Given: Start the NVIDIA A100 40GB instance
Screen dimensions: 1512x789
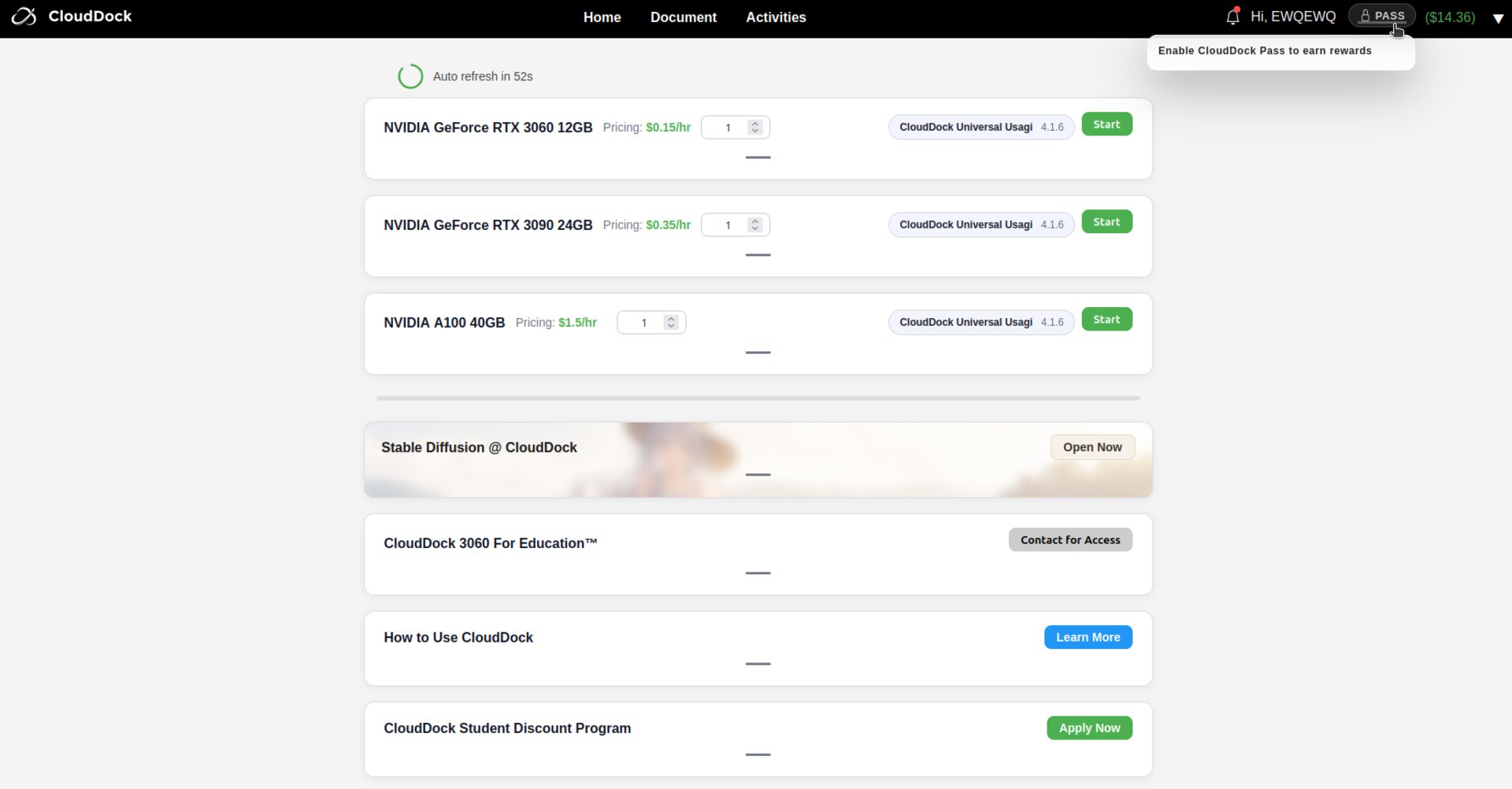Looking at the screenshot, I should [x=1106, y=320].
